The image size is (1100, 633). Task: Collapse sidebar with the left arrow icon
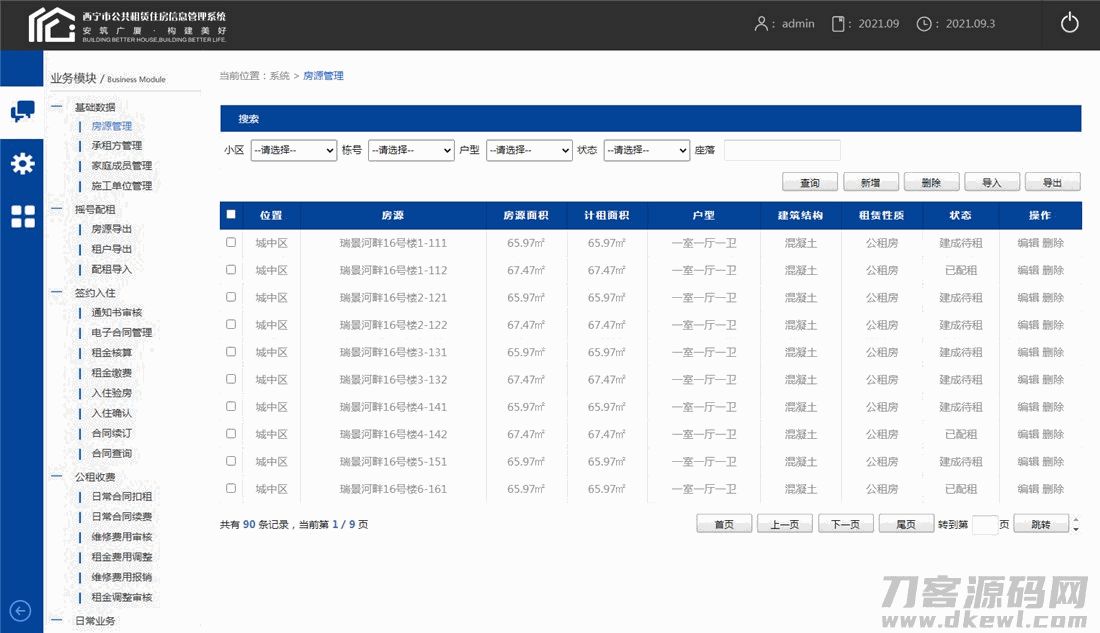[20, 611]
